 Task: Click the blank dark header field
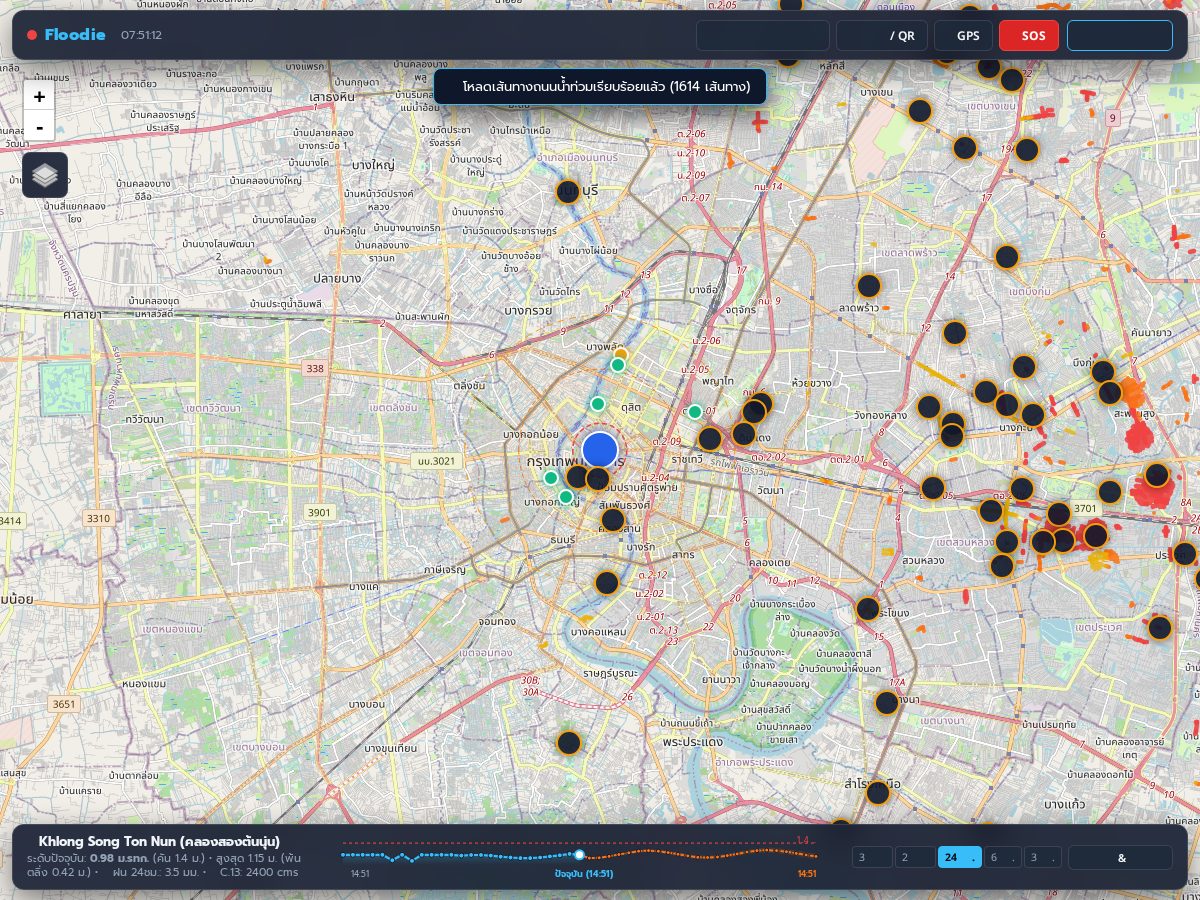tap(763, 35)
